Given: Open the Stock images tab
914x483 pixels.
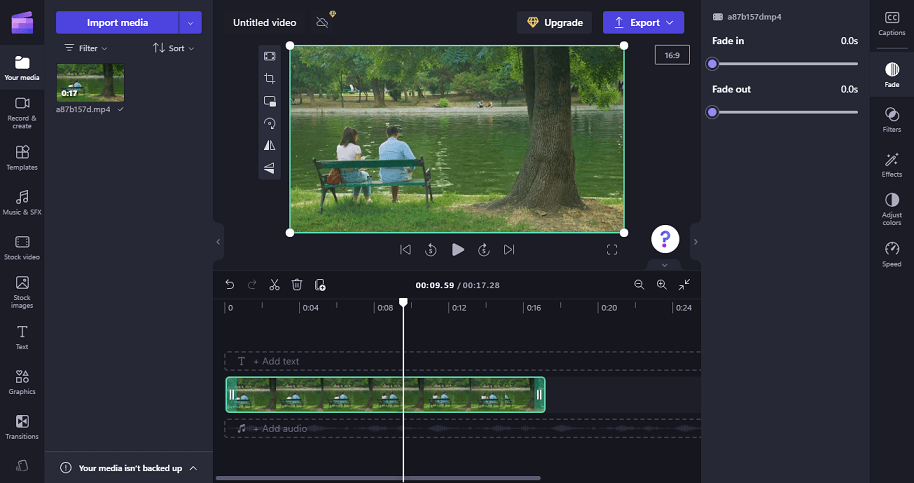Looking at the screenshot, I should click(x=22, y=292).
